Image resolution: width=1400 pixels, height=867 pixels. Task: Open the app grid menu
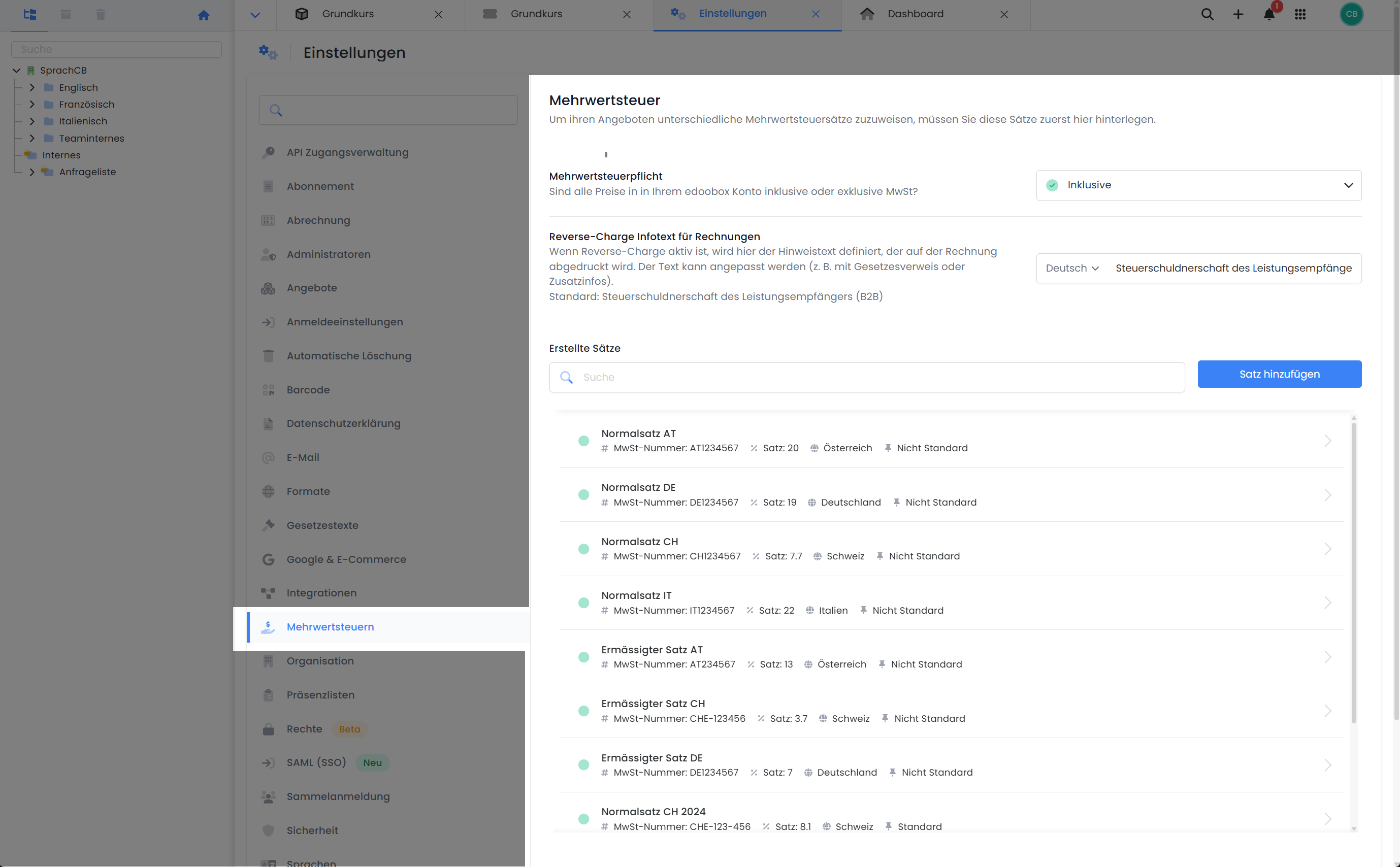(1301, 14)
